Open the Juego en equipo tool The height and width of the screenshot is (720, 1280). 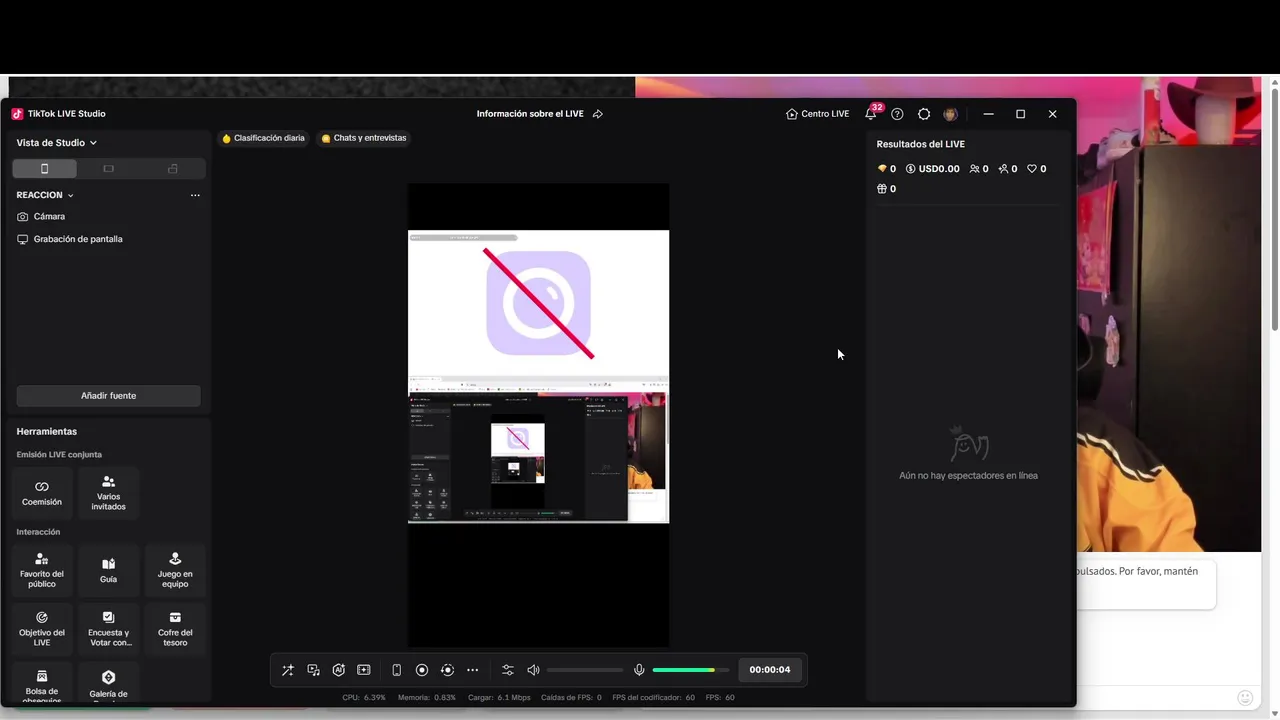(175, 570)
